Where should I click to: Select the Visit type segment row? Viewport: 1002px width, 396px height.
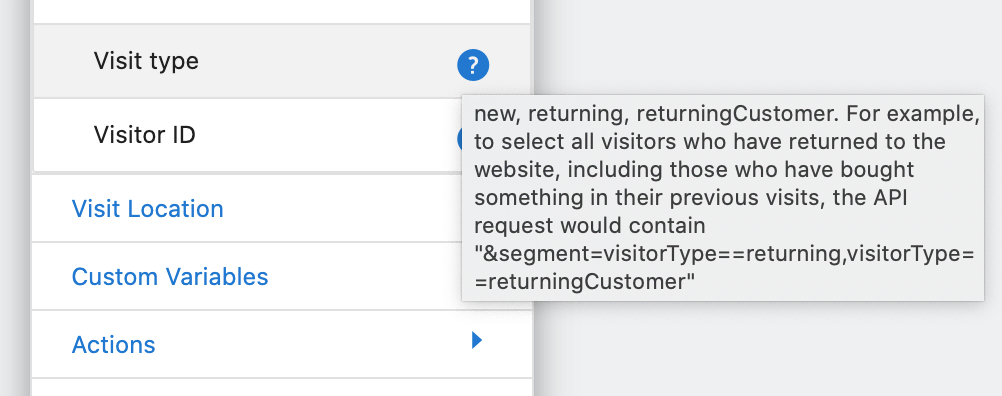(282, 61)
